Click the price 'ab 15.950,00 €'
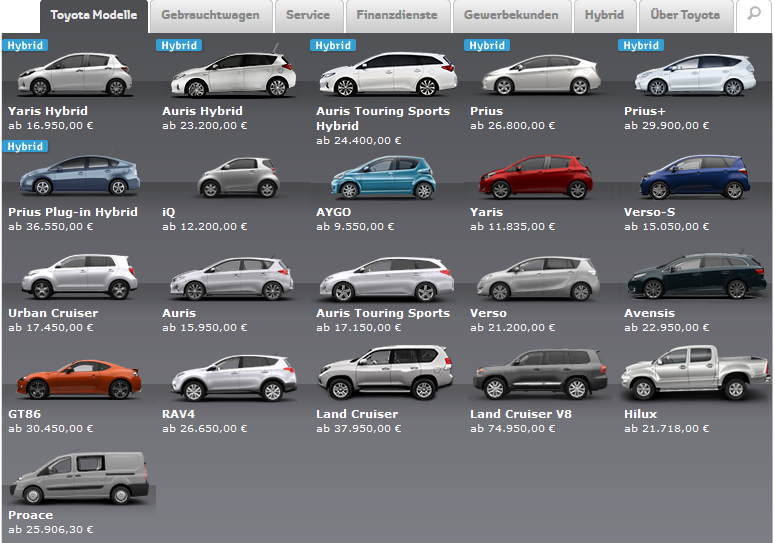Image resolution: width=775 pixels, height=543 pixels. [x=205, y=328]
